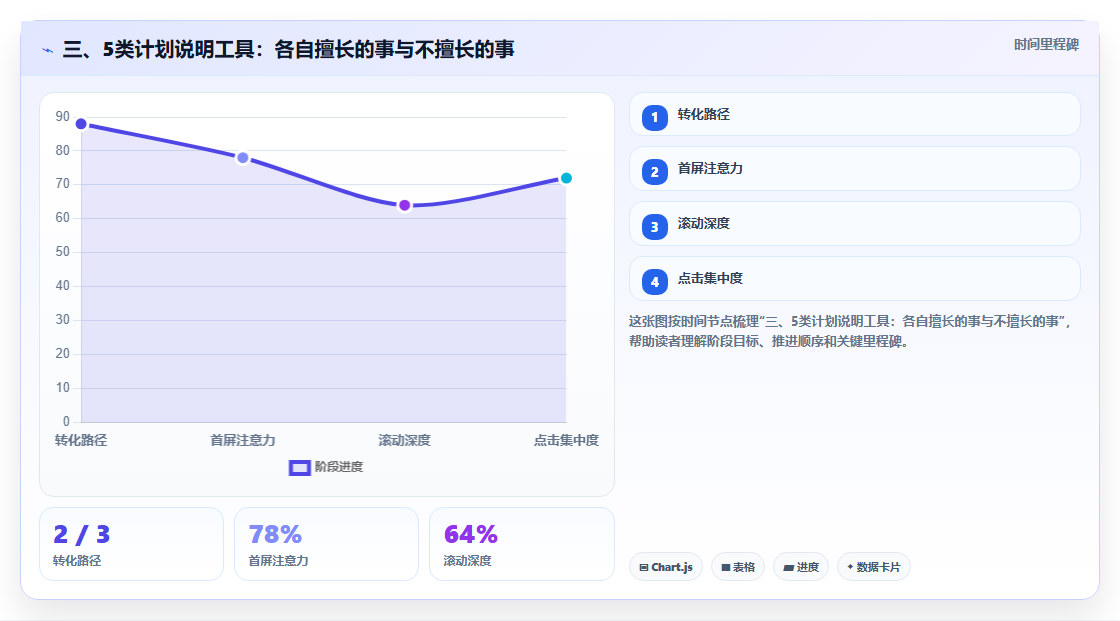Click the numbered badge 1 for 转化路径
This screenshot has height=621, width=1120.
(x=654, y=117)
